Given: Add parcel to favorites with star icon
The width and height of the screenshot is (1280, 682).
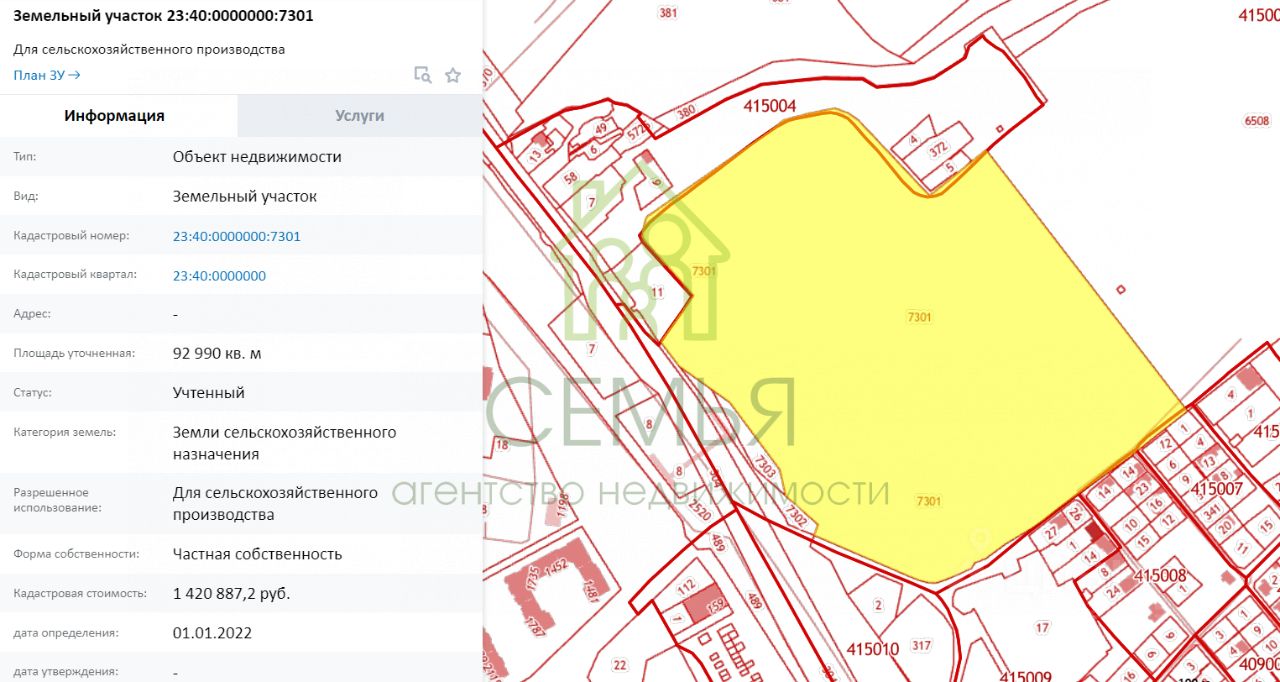Looking at the screenshot, I should pyautogui.click(x=453, y=75).
